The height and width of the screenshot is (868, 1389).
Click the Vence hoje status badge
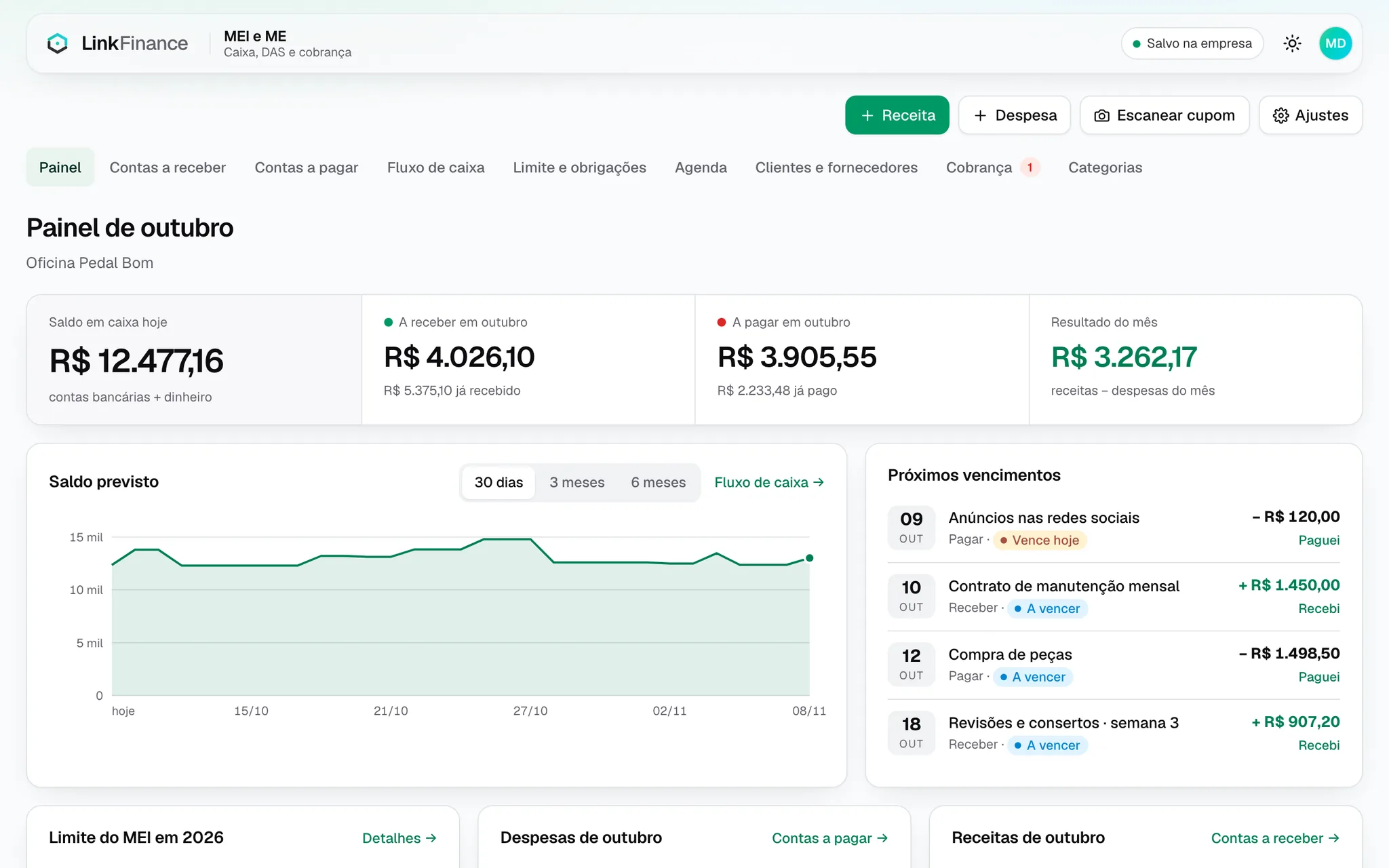coord(1040,540)
